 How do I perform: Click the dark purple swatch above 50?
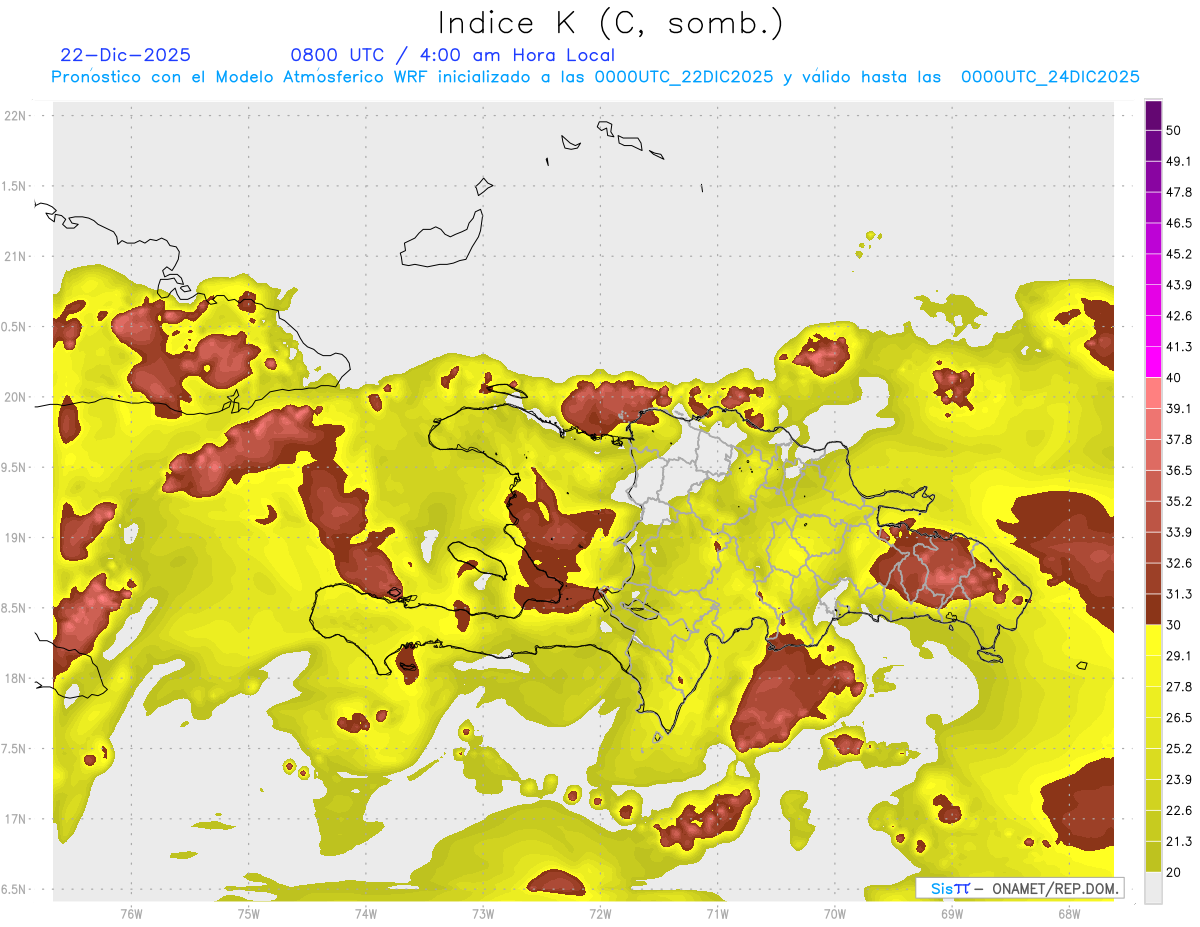(x=1153, y=115)
